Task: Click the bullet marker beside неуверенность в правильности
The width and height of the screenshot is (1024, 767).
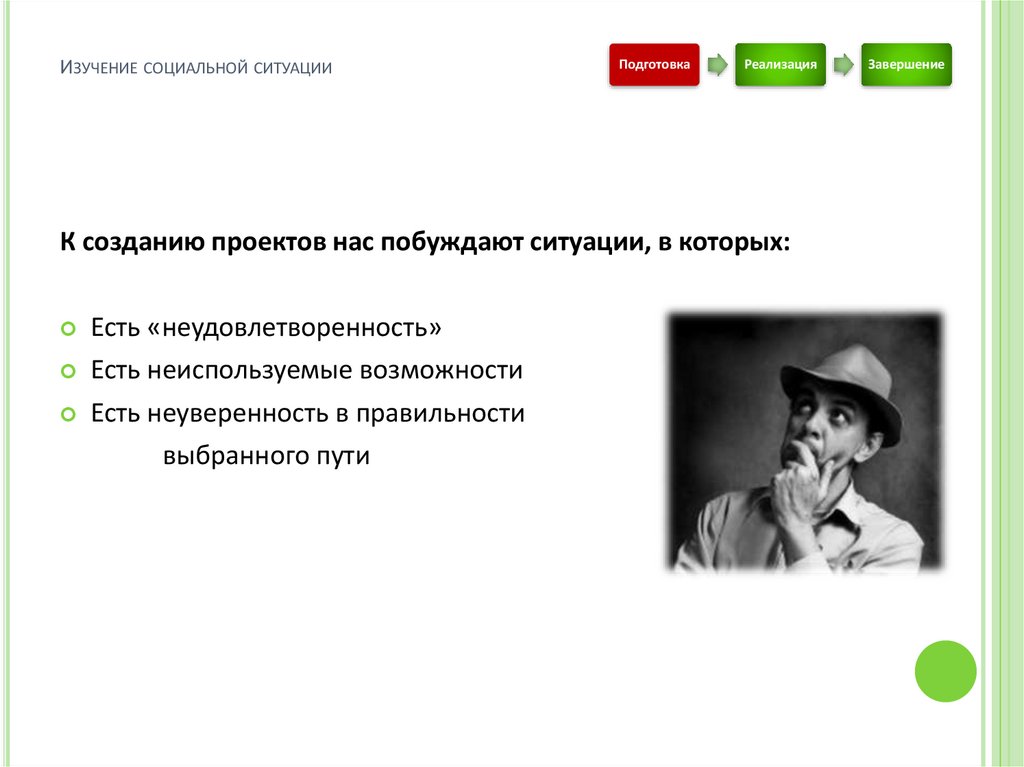Action: pyautogui.click(x=68, y=412)
